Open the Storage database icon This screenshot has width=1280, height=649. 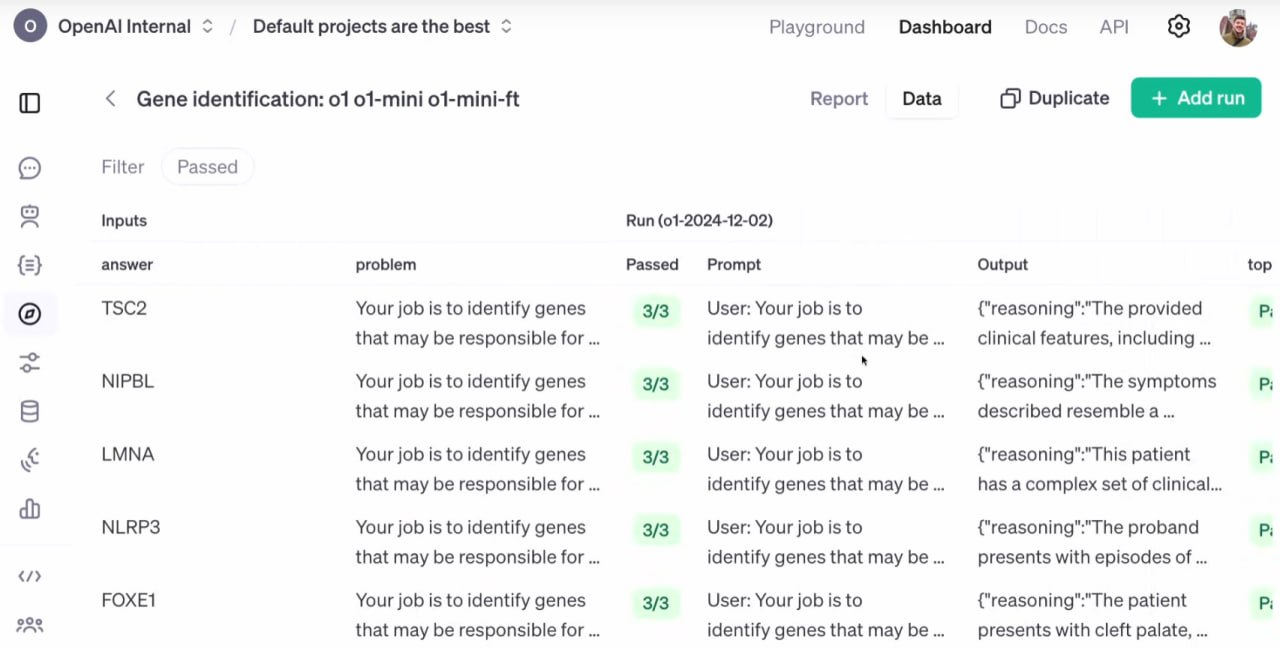30,411
